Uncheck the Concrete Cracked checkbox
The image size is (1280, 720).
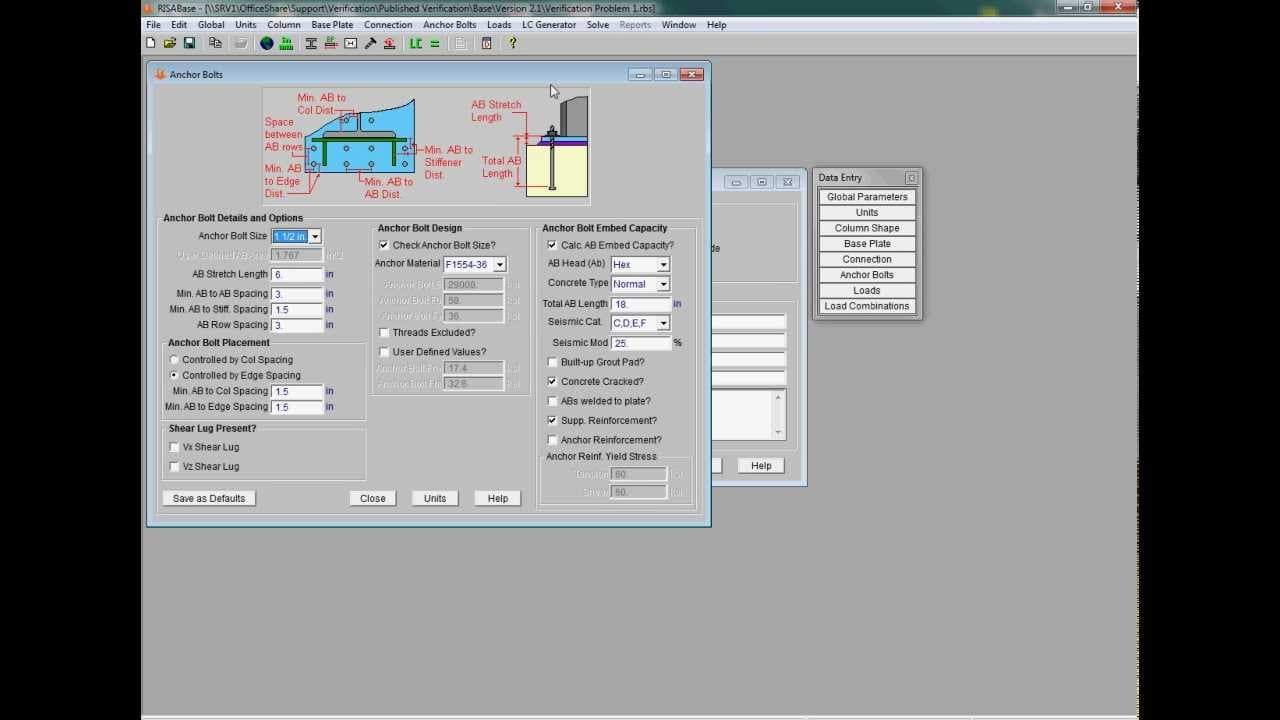pos(552,382)
